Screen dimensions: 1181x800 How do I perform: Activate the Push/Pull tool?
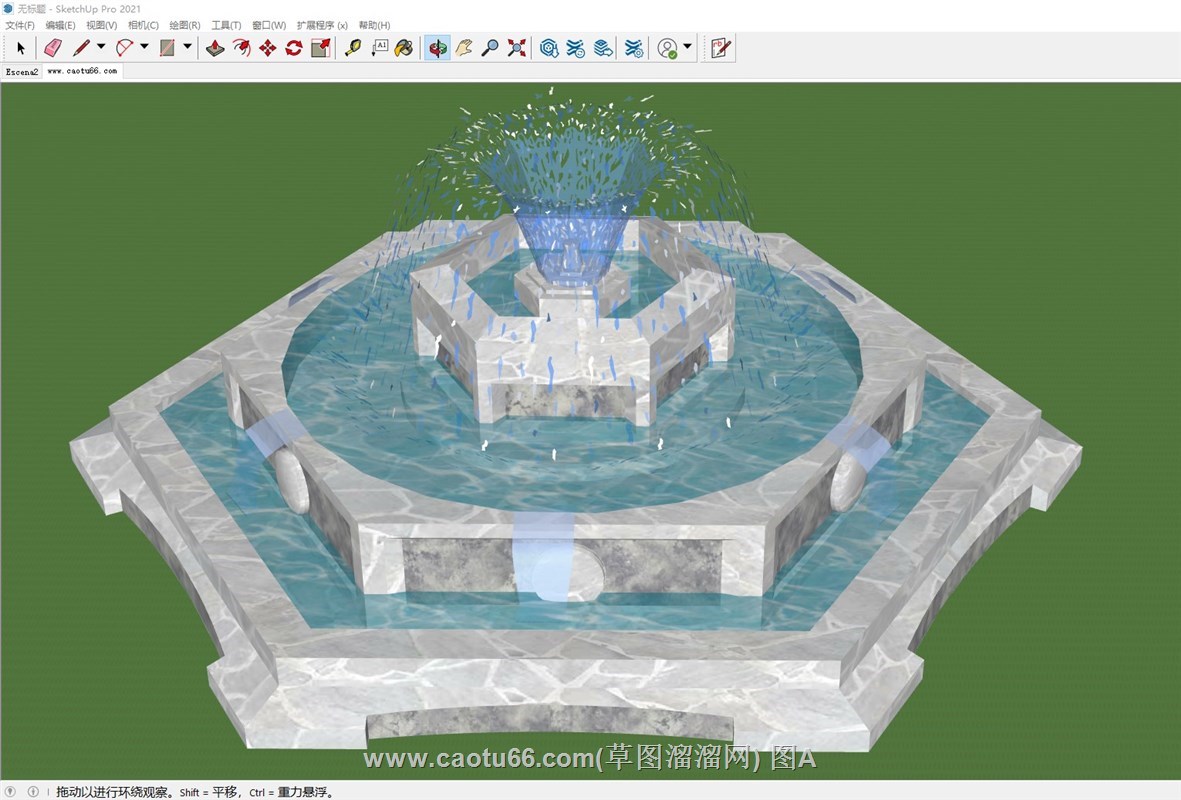[x=215, y=47]
